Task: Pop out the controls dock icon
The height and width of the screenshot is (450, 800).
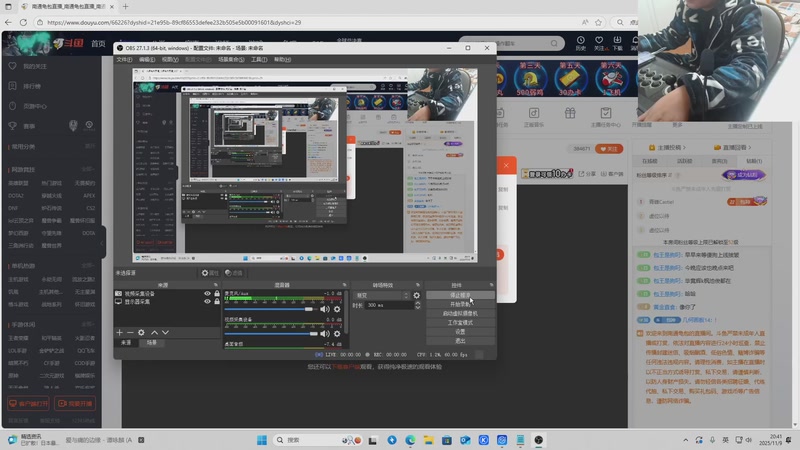Action: (491, 285)
